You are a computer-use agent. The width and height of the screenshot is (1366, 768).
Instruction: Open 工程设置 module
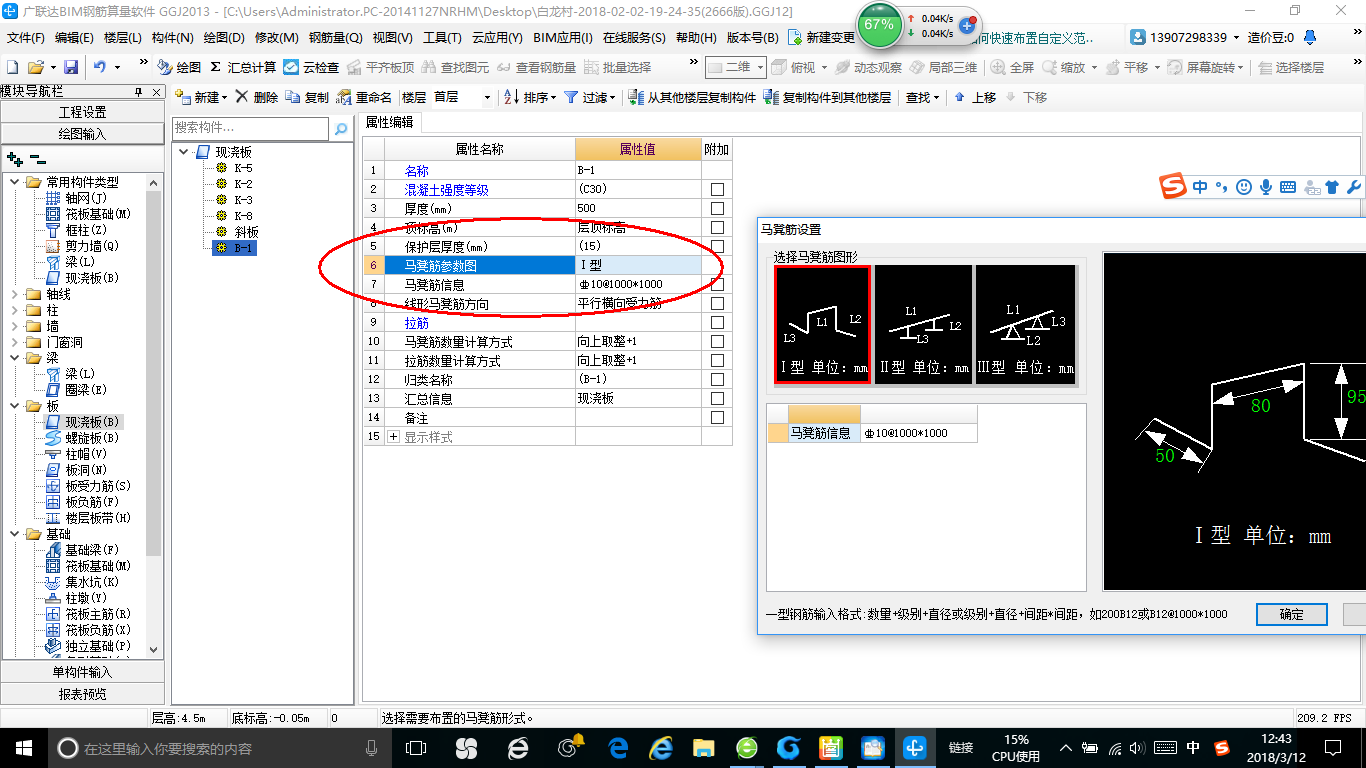(82, 112)
